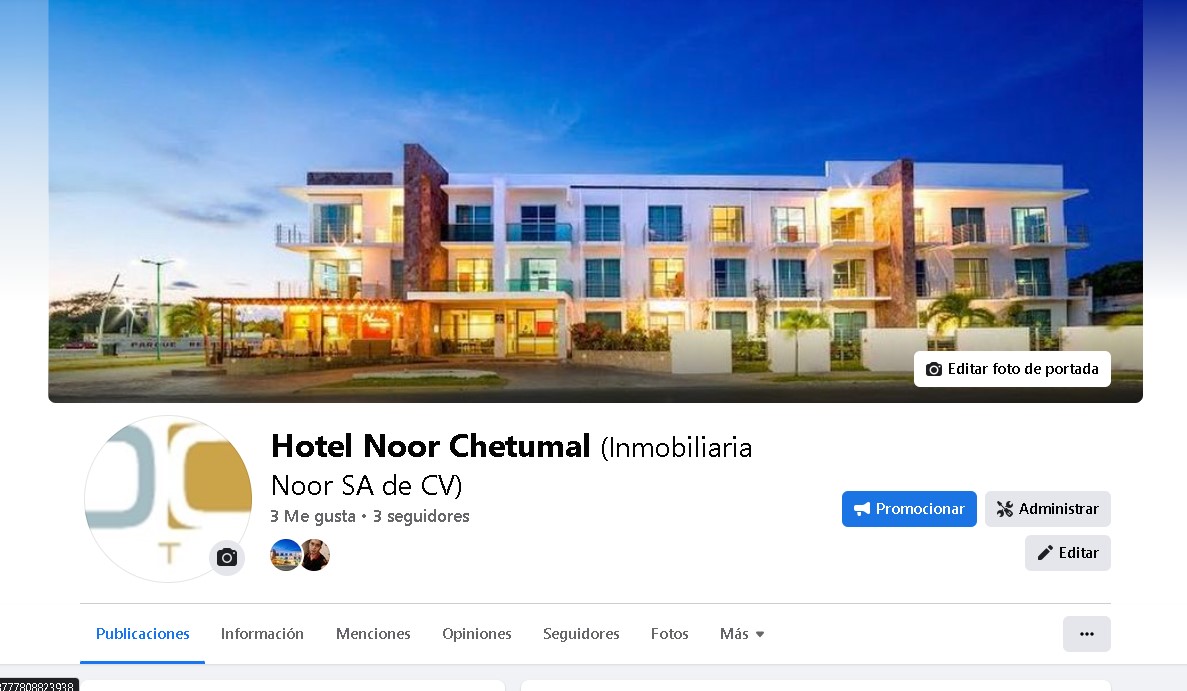Switch to the Información tab
The image size is (1187, 691).
point(262,634)
